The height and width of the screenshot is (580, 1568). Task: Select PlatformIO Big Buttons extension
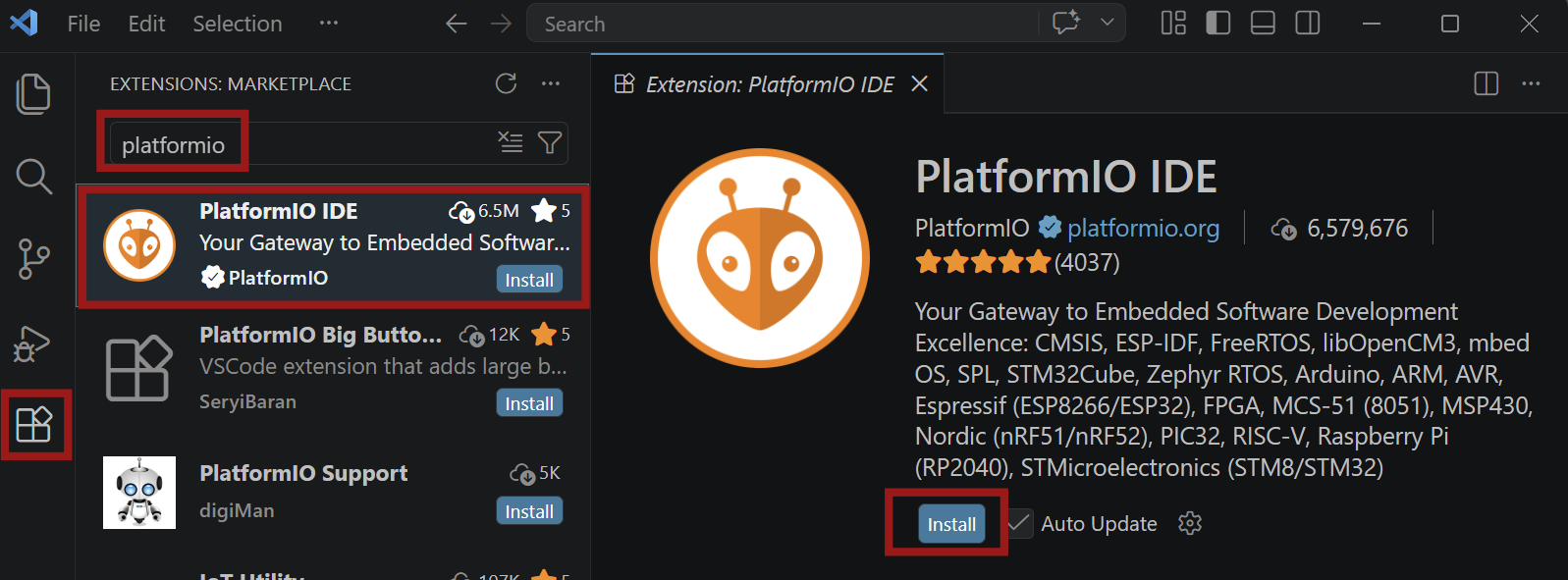coord(334,368)
